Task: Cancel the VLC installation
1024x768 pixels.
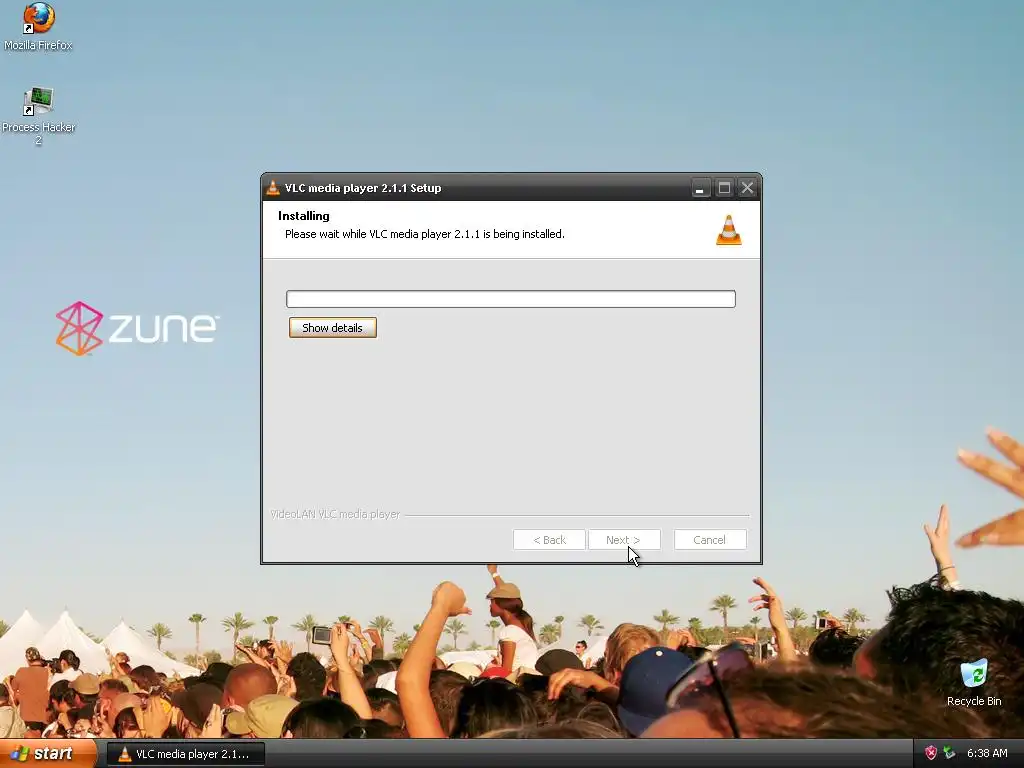Action: point(709,540)
